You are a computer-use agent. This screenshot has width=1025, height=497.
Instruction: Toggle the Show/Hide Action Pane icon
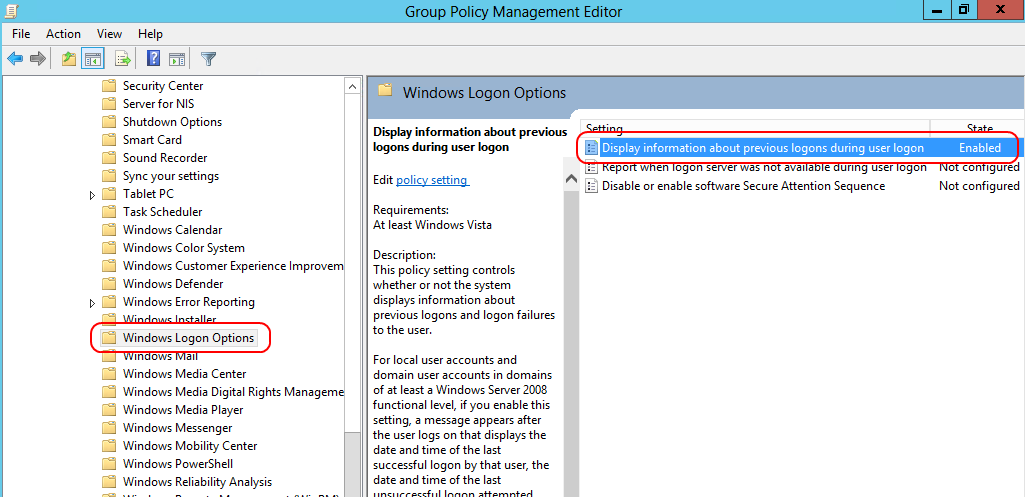tap(177, 59)
